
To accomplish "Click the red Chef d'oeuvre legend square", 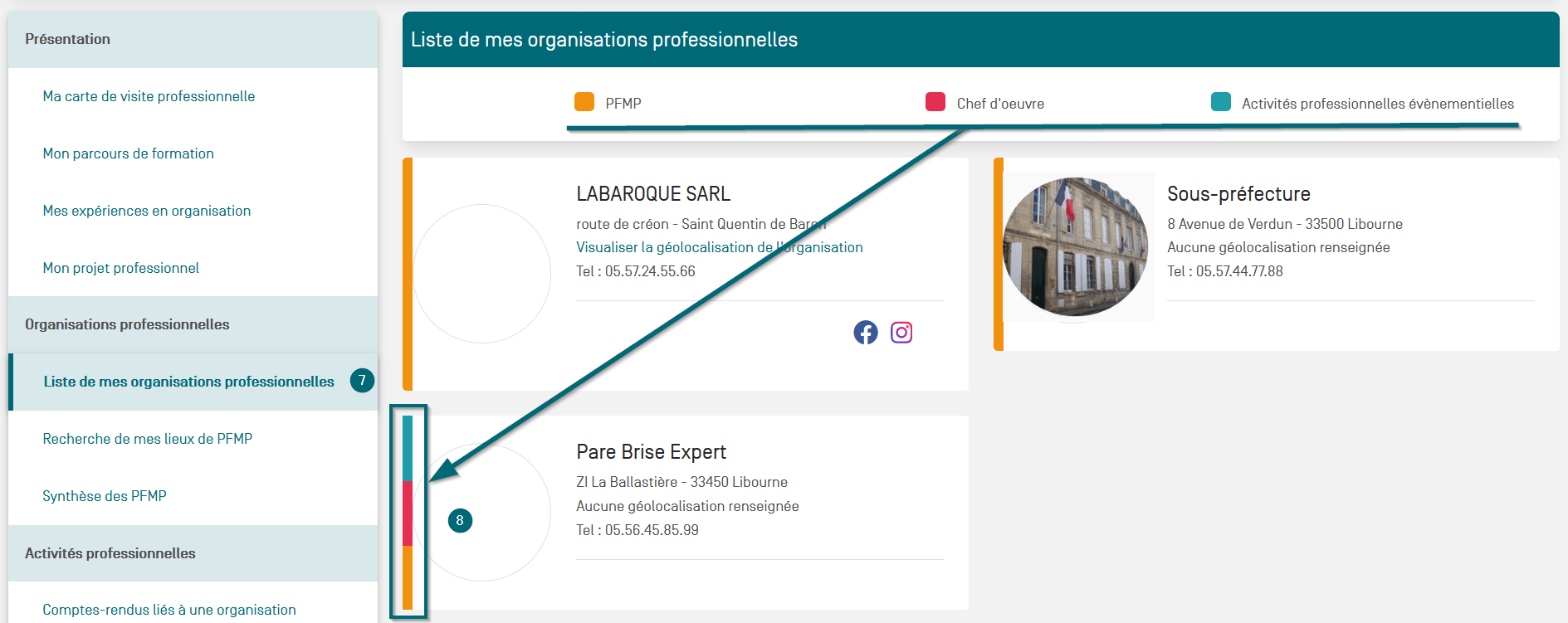I will point(935,102).
